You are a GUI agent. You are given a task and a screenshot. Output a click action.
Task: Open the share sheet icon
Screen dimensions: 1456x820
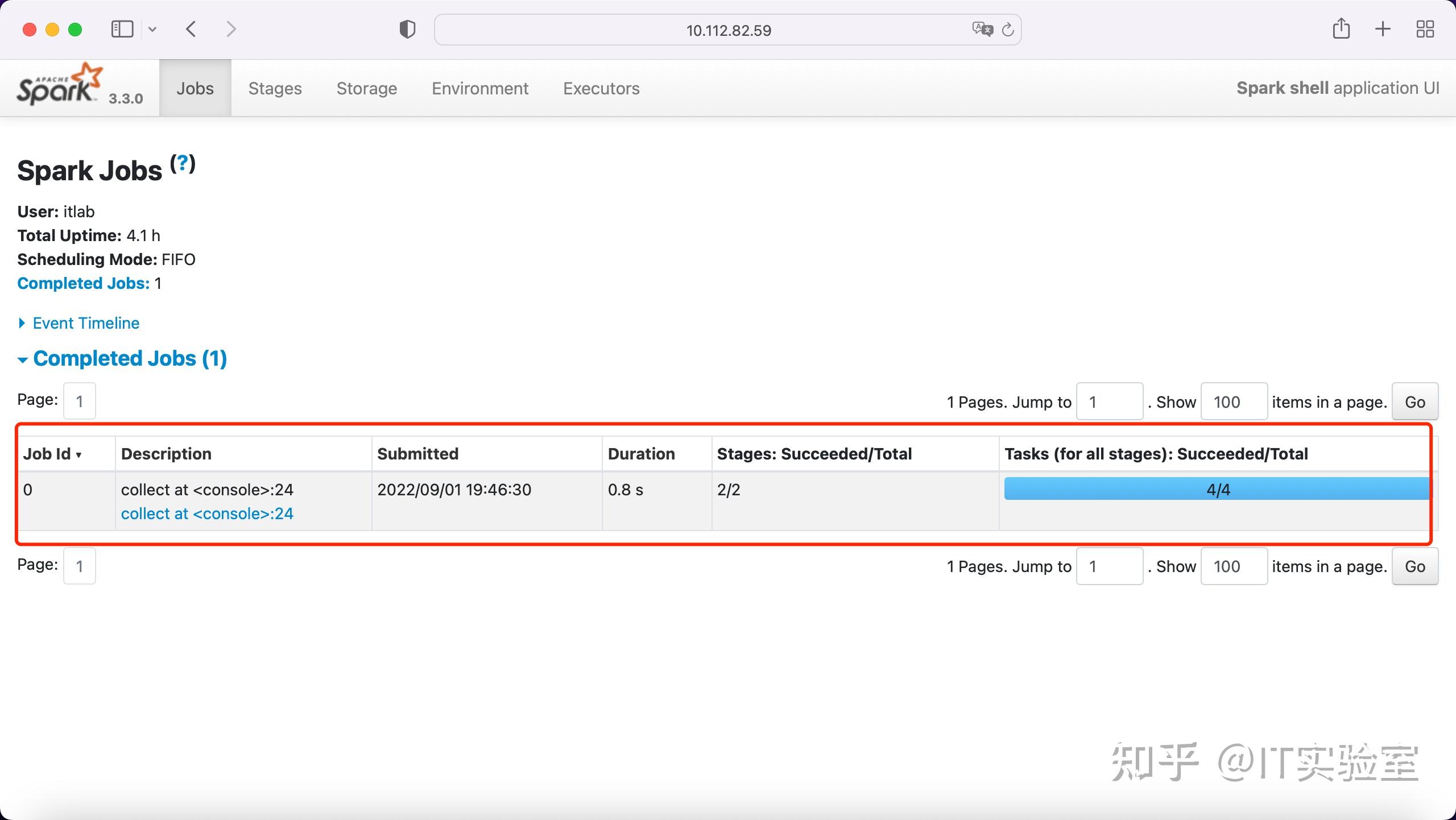click(x=1341, y=28)
